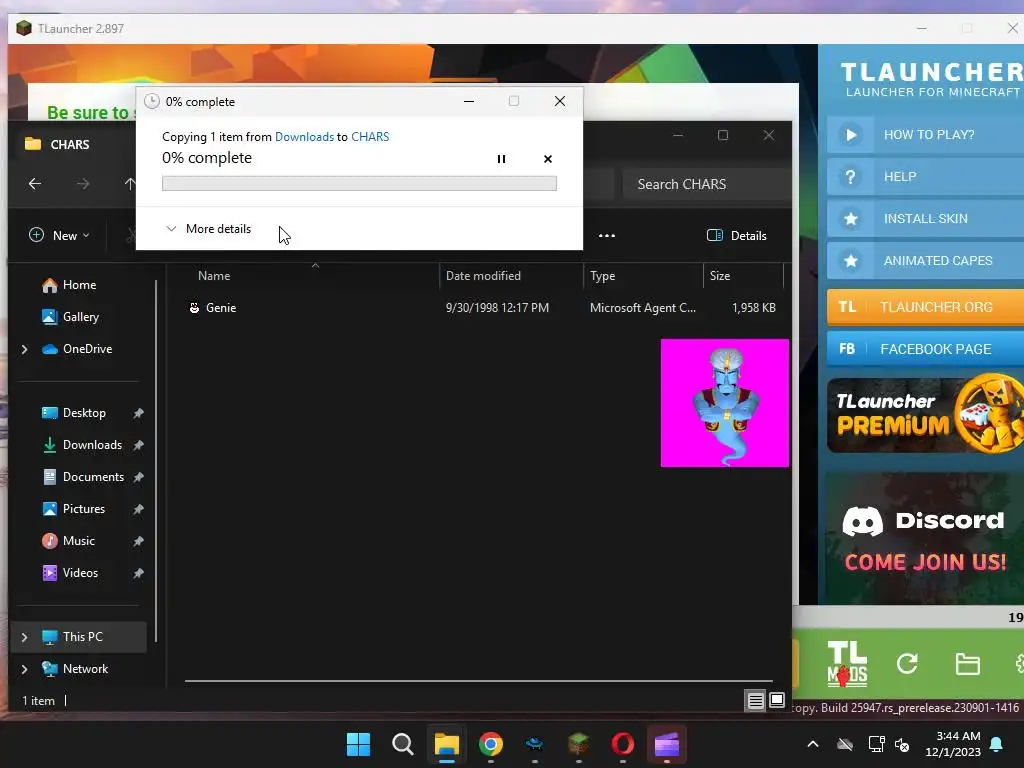Open Home in navigation pane
This screenshot has width=1024, height=768.
(69, 285)
